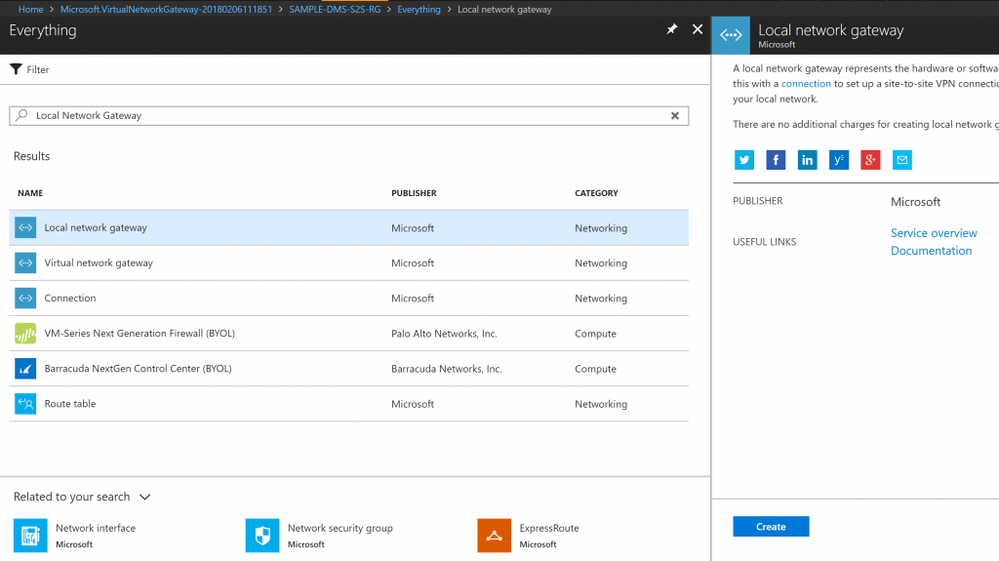Click the Filter label
Screen dimensions: 999x561
point(38,70)
